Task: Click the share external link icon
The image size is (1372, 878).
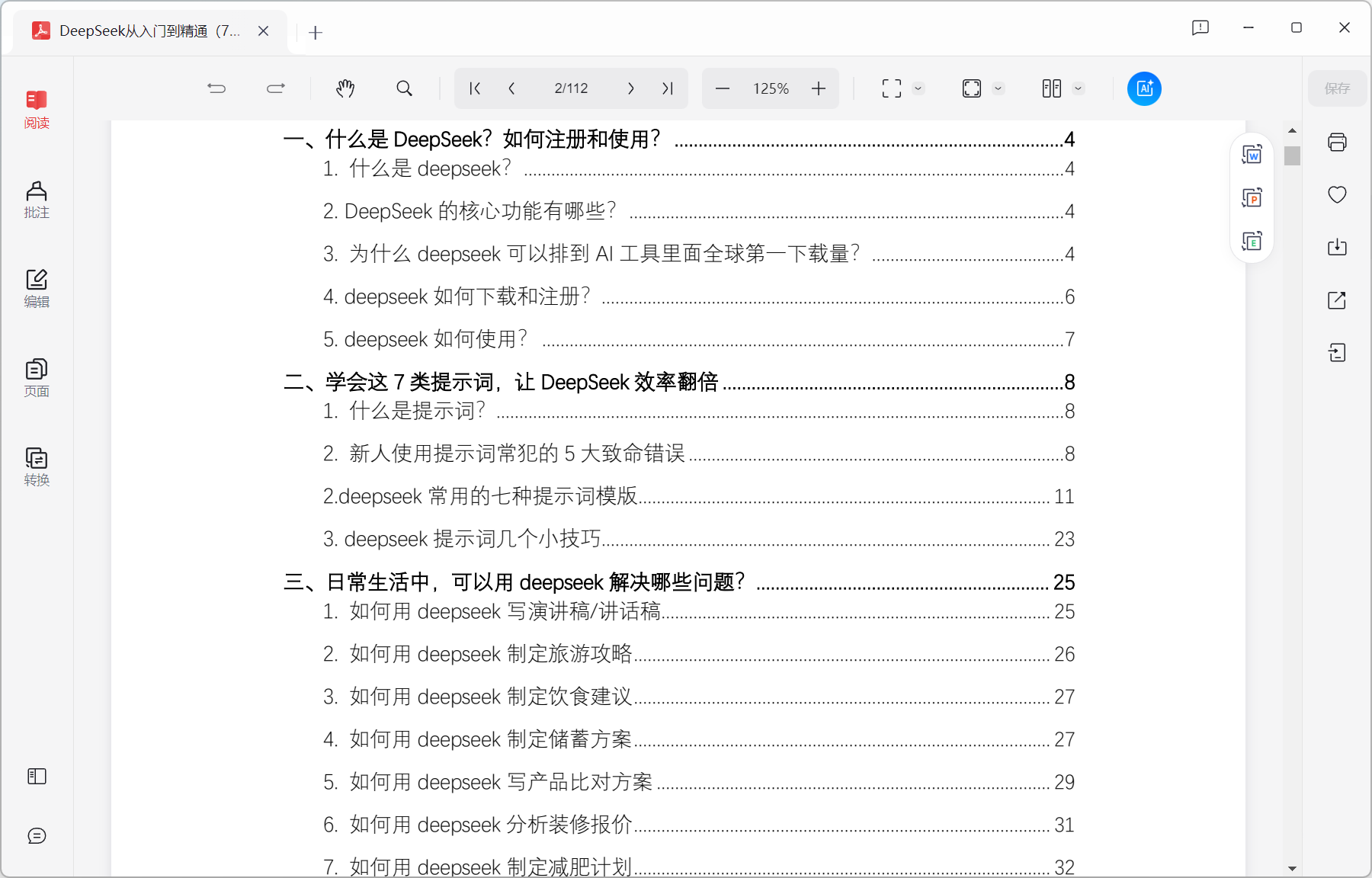Action: 1337,300
